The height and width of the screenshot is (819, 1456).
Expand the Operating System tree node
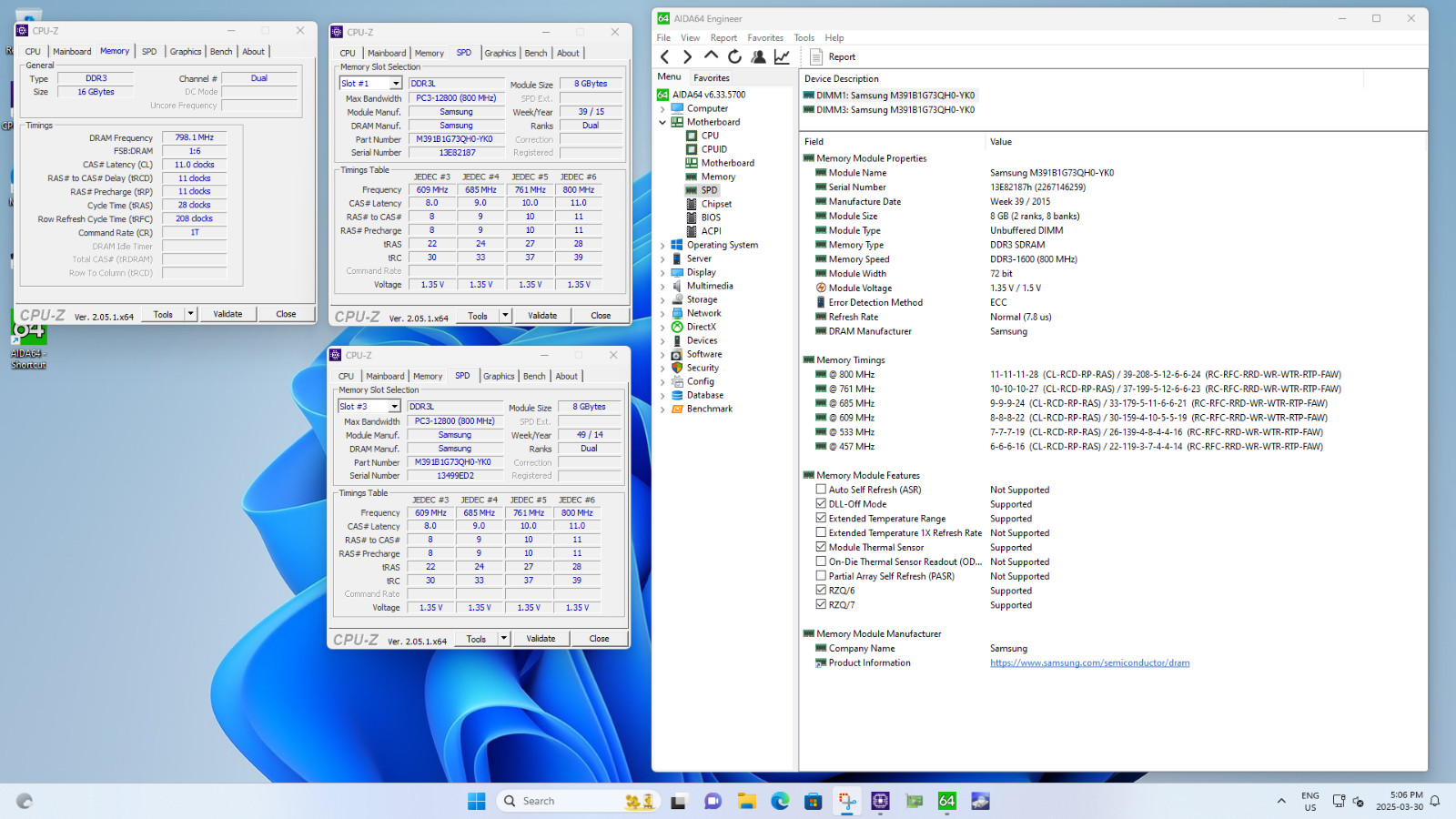[x=662, y=245]
